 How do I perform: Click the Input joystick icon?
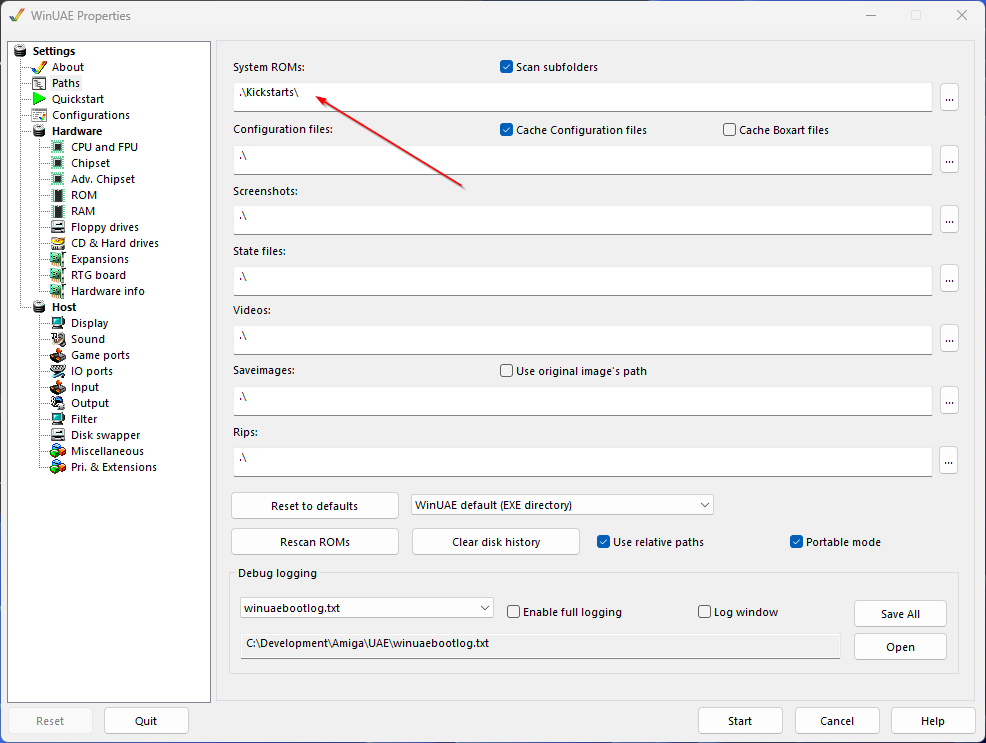(58, 387)
